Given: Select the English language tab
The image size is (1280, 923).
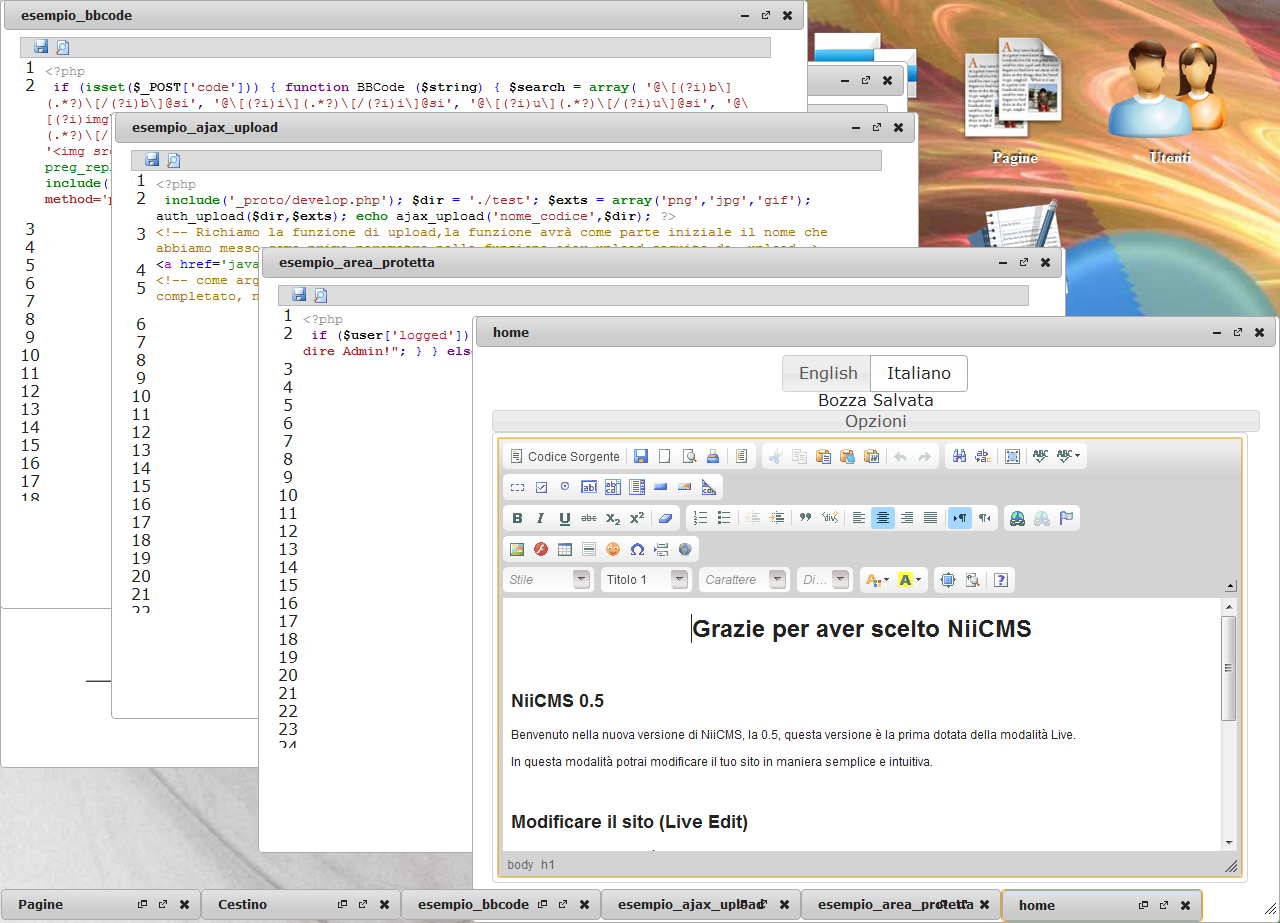Looking at the screenshot, I should pos(826,373).
